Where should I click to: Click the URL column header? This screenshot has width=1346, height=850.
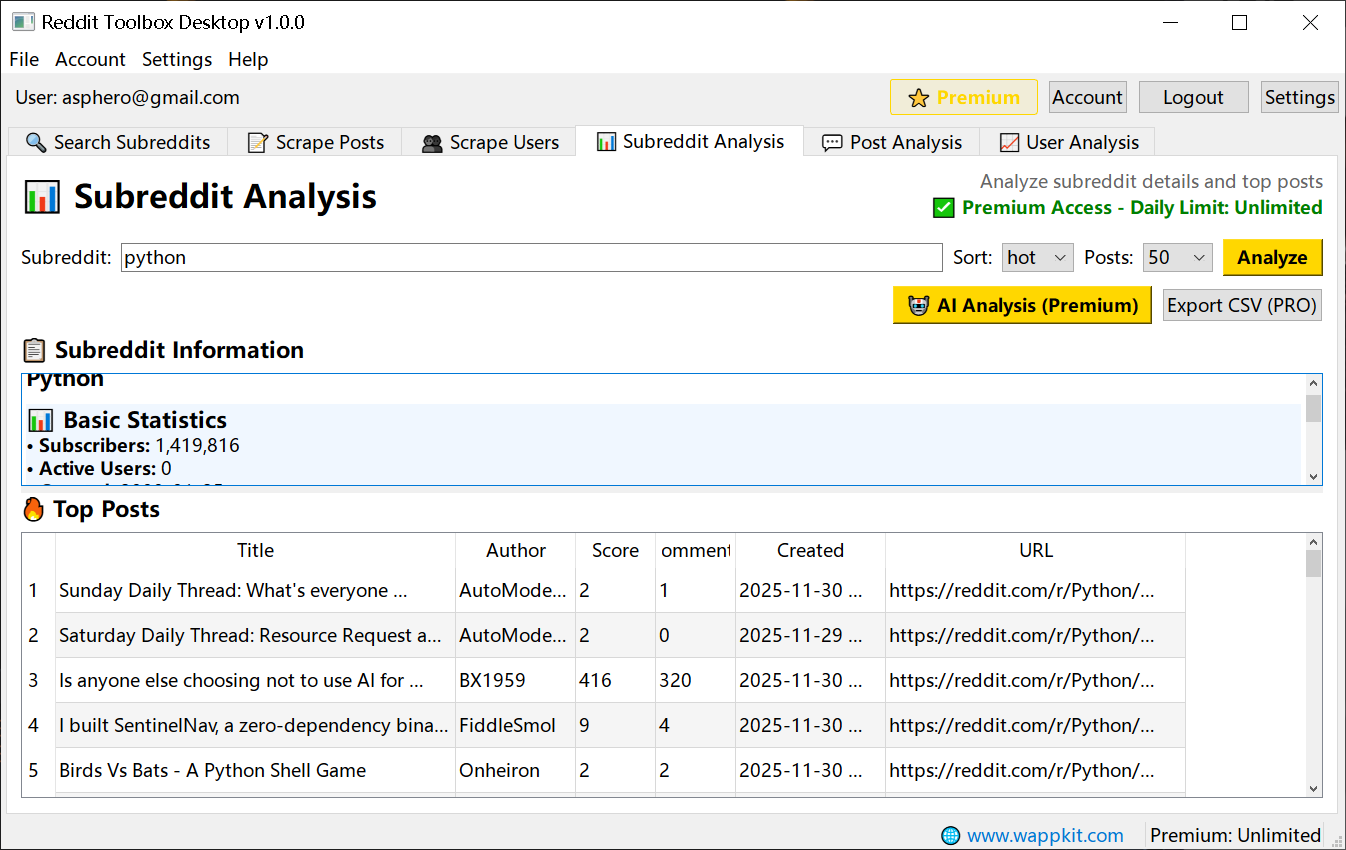pyautogui.click(x=1036, y=550)
